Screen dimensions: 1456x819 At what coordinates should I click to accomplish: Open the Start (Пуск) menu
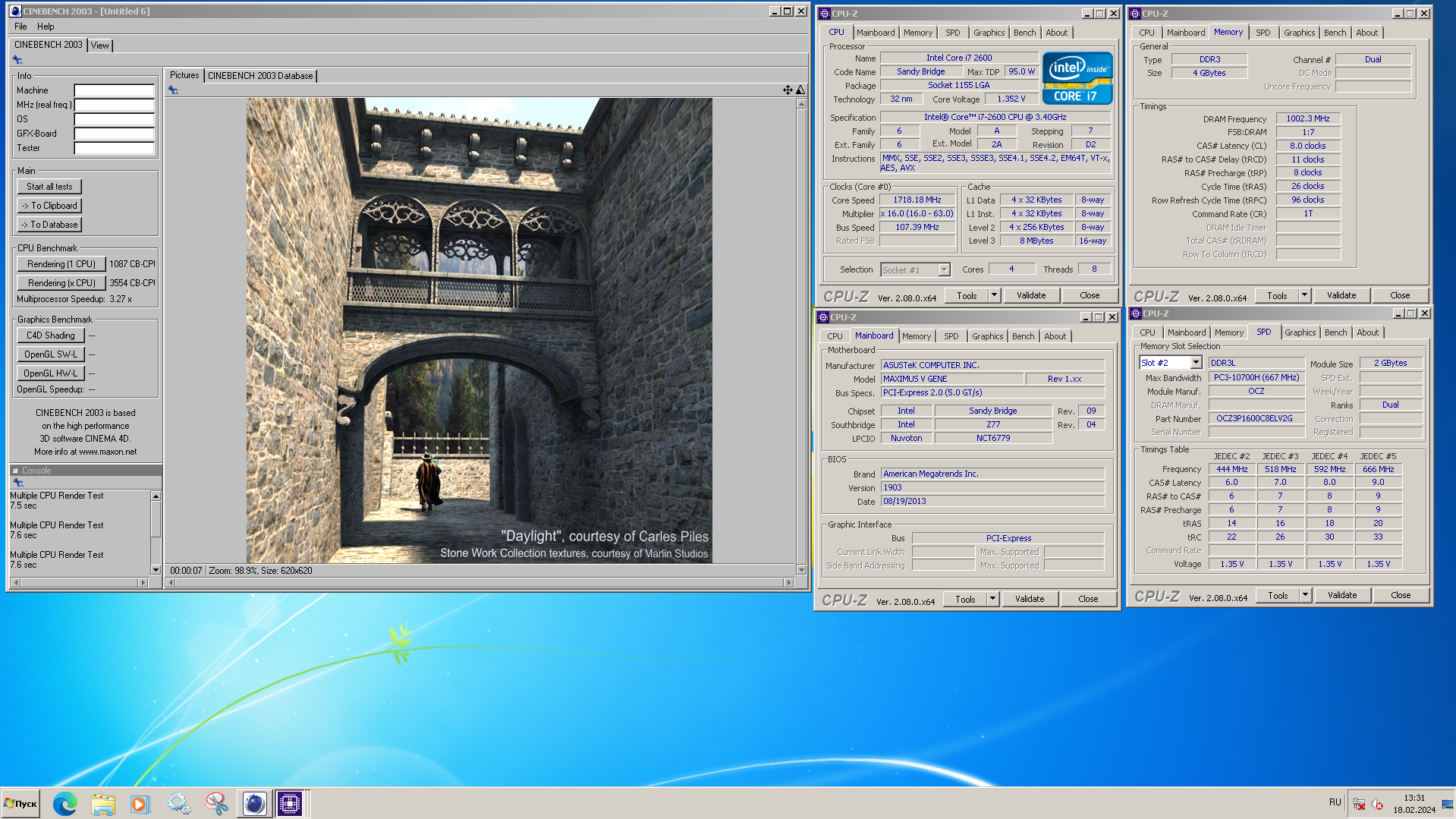coord(20,803)
